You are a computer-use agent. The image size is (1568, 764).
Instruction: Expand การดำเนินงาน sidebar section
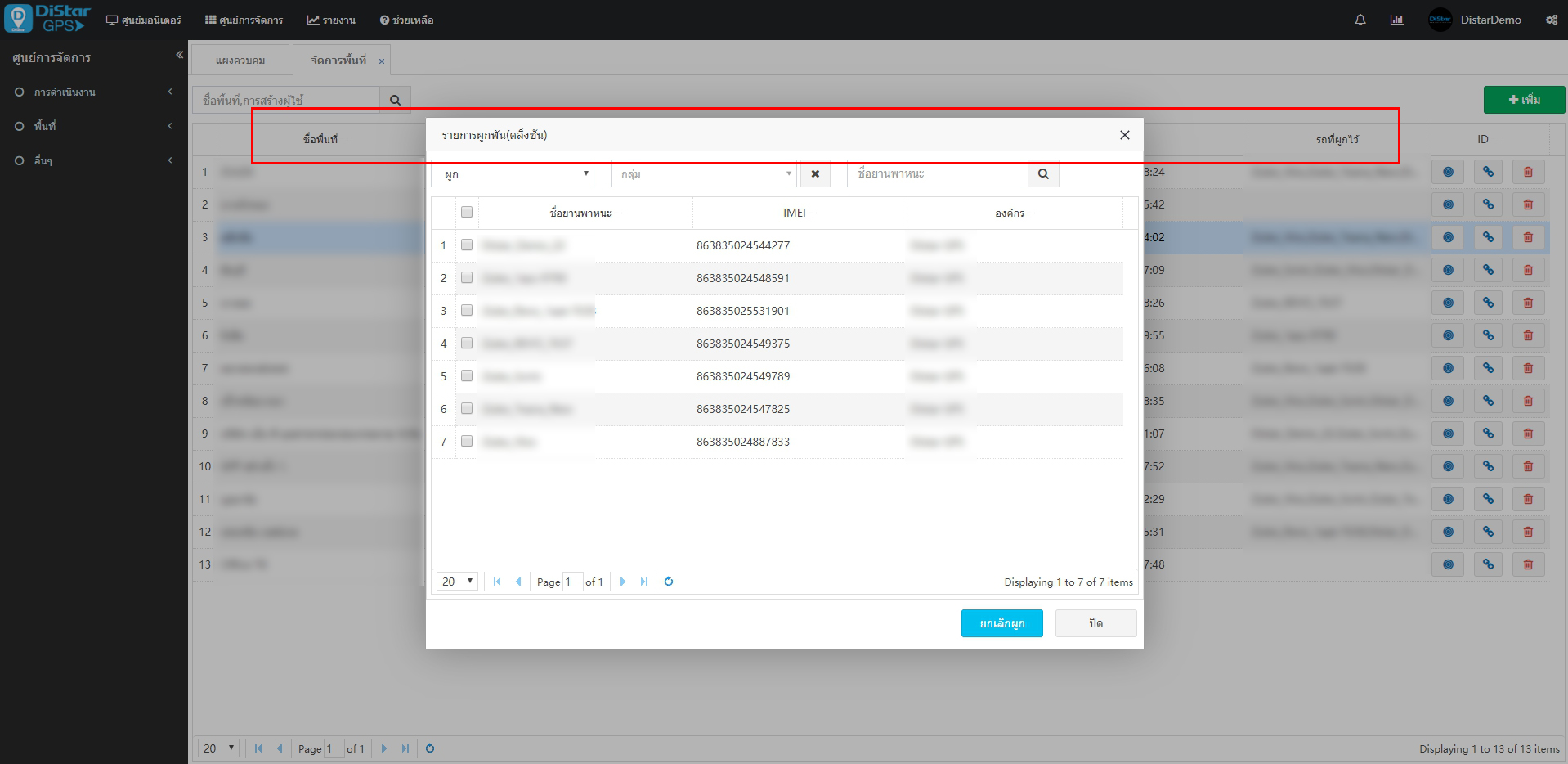94,92
